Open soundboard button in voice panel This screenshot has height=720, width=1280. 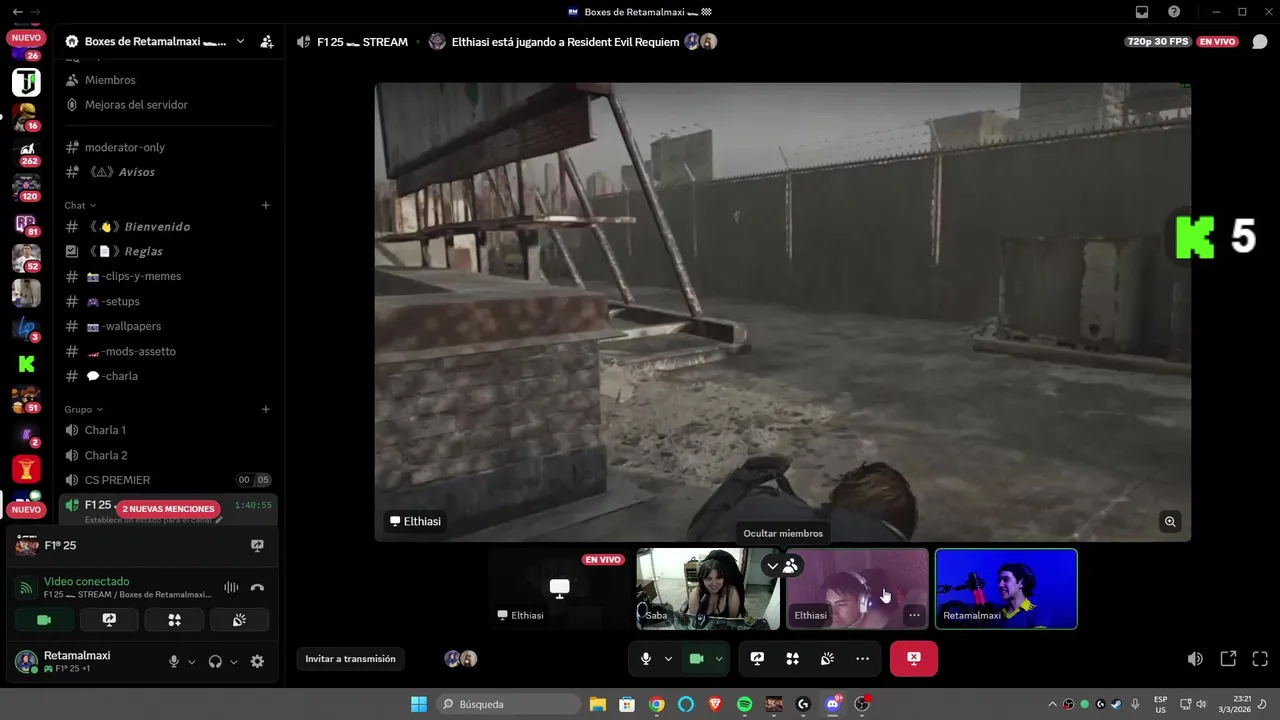pos(239,620)
